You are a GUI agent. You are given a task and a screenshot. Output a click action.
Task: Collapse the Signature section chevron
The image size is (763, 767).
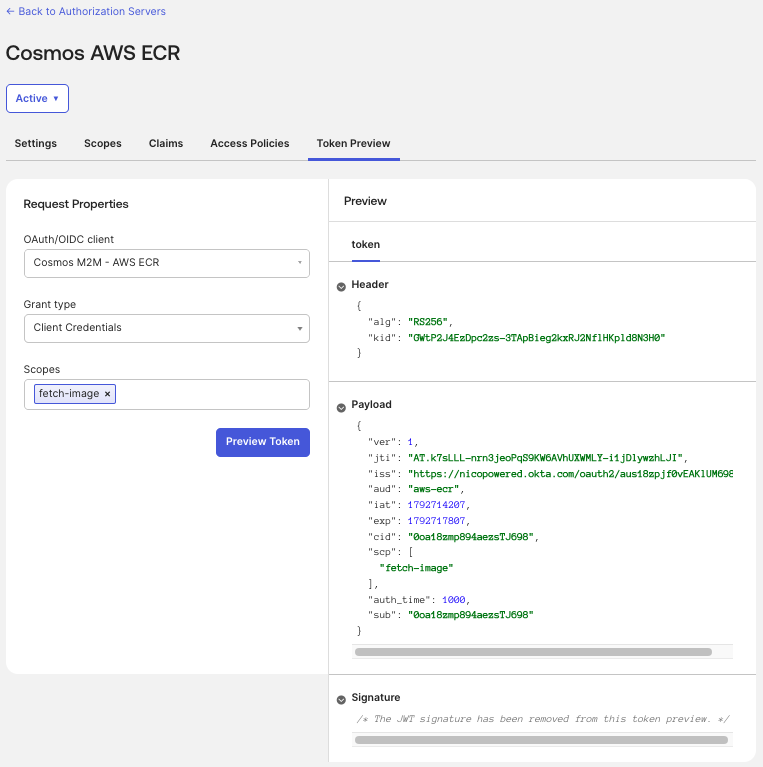pos(341,700)
